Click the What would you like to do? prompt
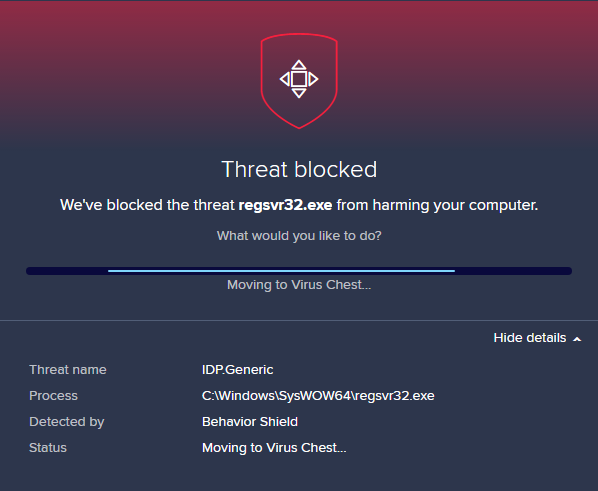This screenshot has width=598, height=491. (299, 236)
